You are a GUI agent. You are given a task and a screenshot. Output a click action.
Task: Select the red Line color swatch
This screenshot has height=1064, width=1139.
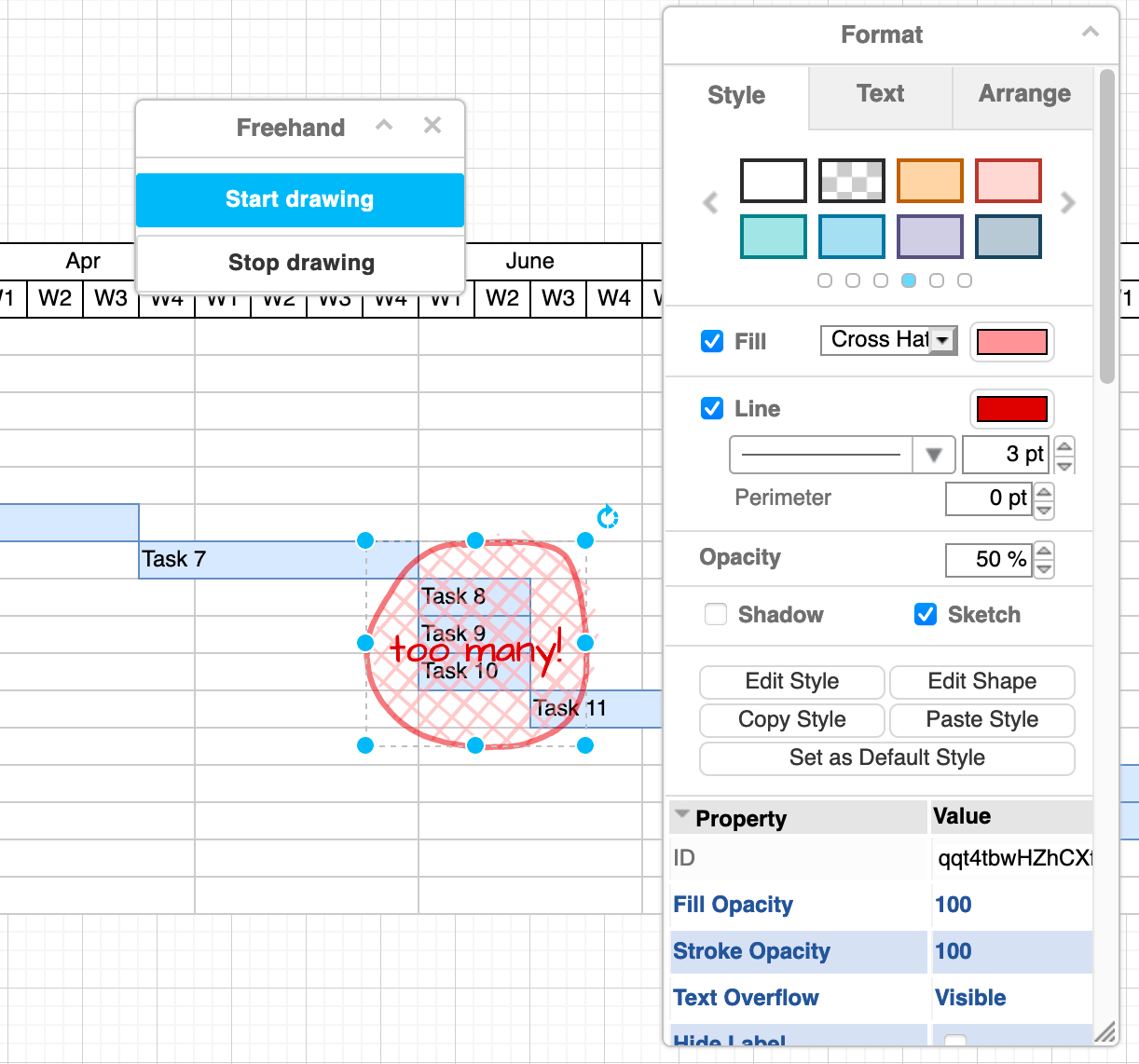[x=1011, y=409]
